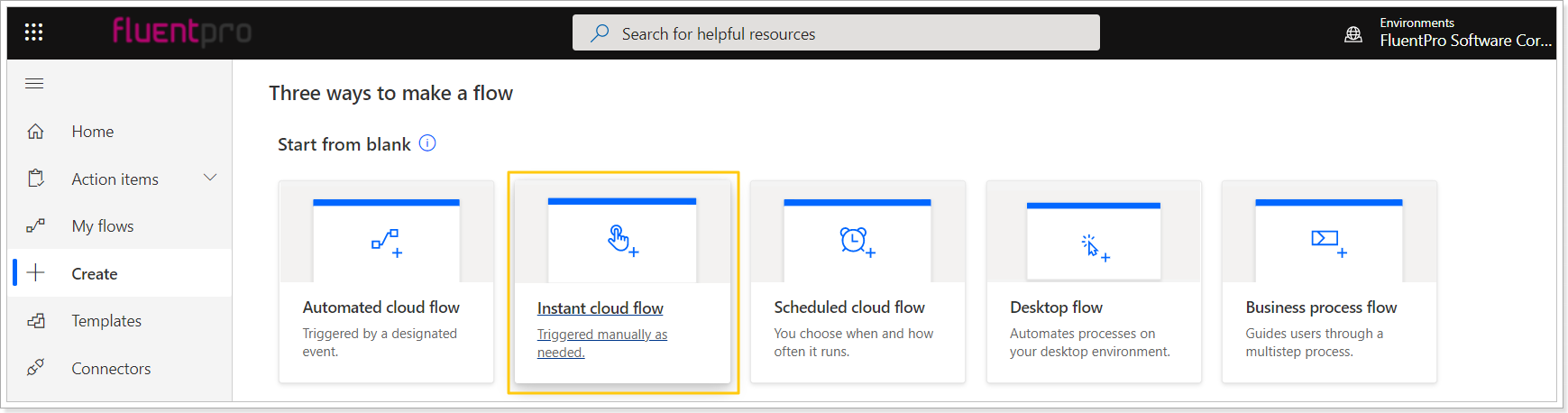Open the FluentPro Software environment selector
Image resolution: width=1568 pixels, height=413 pixels.
coord(1465,32)
